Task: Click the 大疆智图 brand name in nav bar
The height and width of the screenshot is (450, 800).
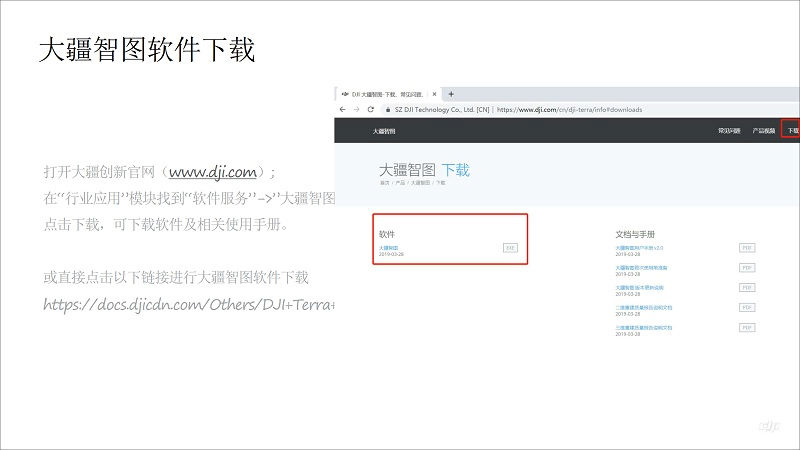Action: pyautogui.click(x=384, y=131)
